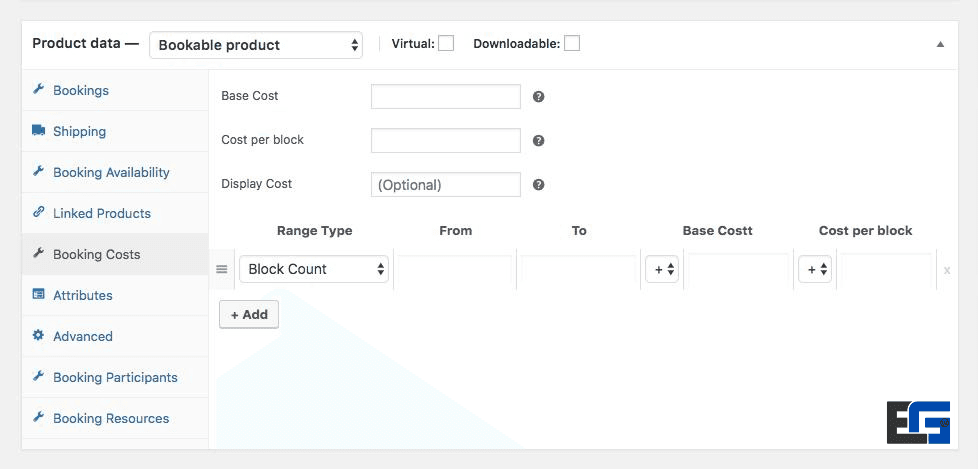Collapse the Product data panel

[940, 45]
